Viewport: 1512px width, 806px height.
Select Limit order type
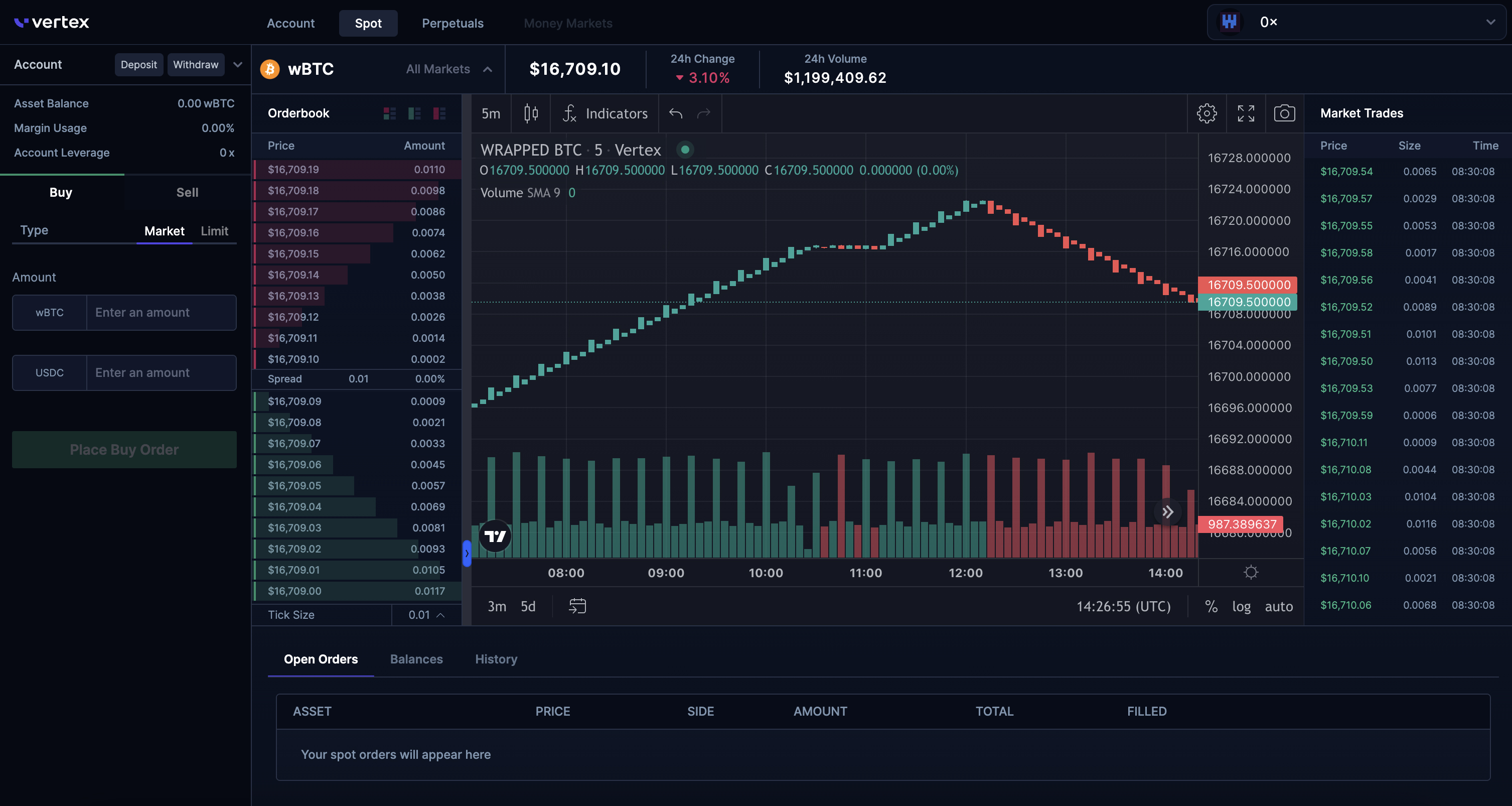[214, 231]
